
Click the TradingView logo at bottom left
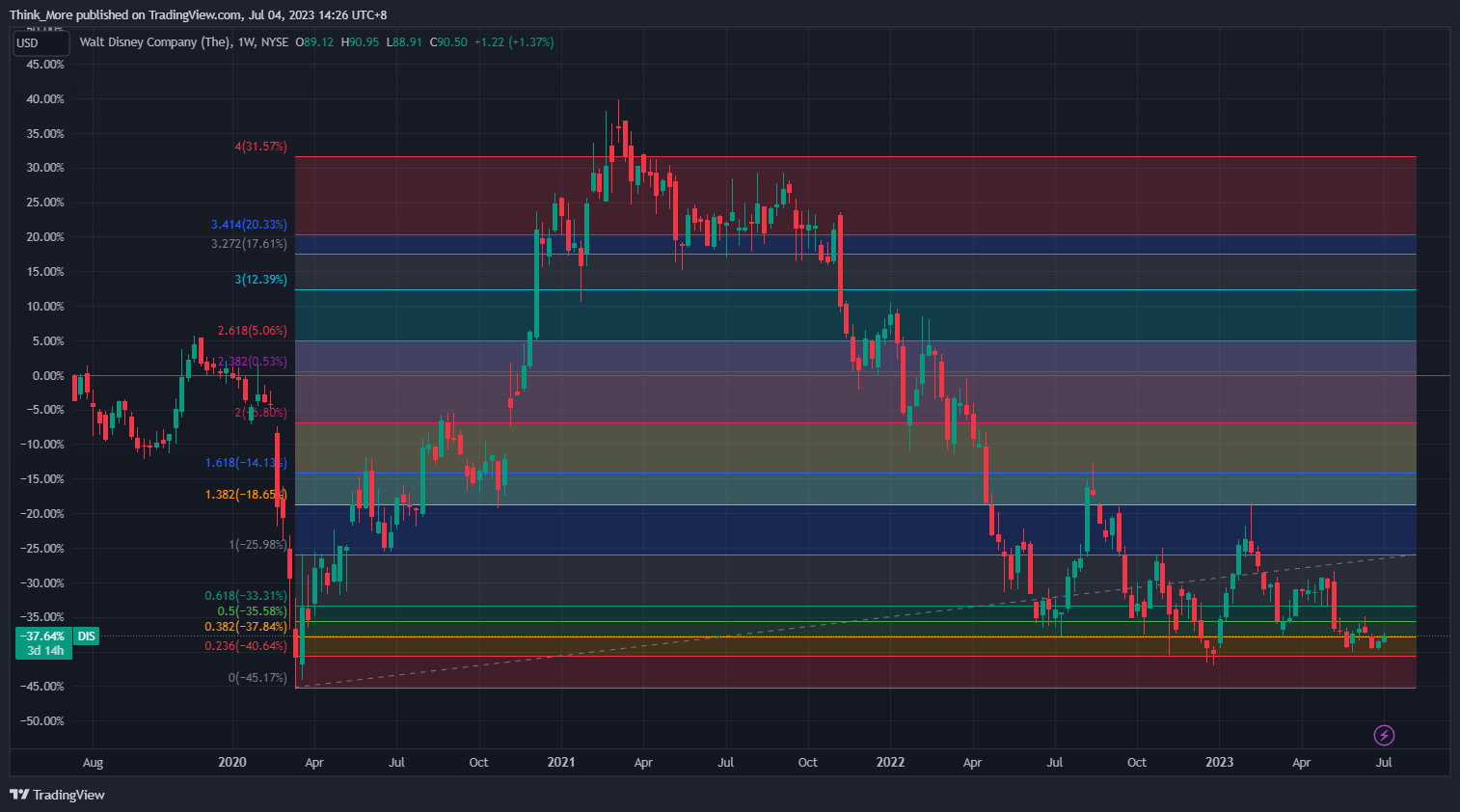(x=57, y=795)
